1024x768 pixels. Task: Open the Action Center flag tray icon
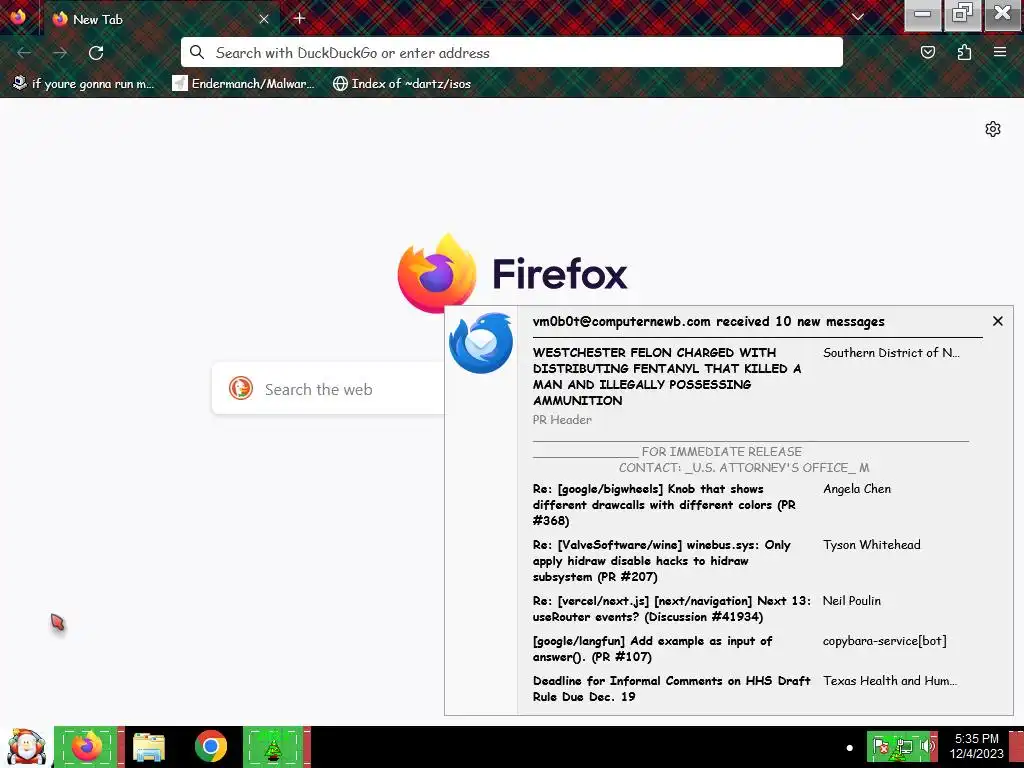coord(880,746)
